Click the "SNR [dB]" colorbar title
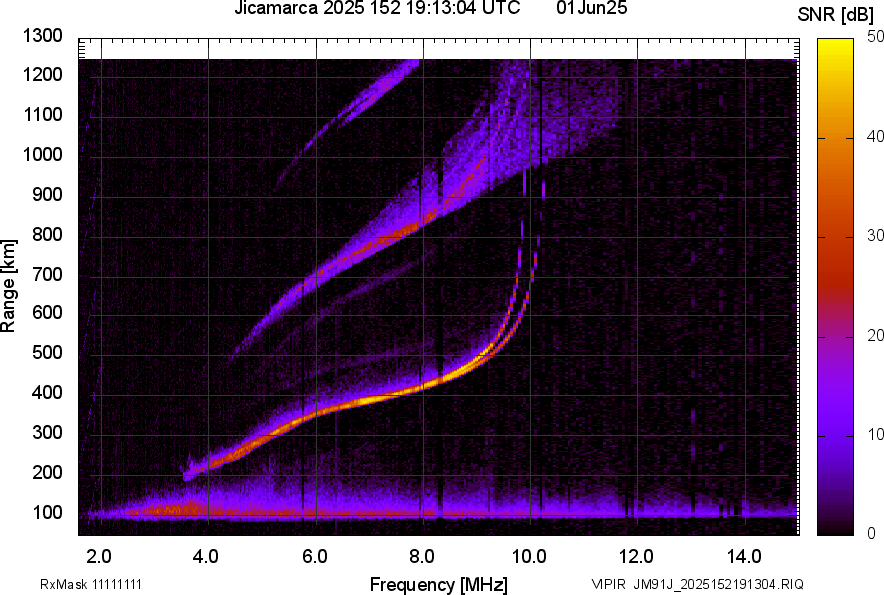 click(835, 15)
